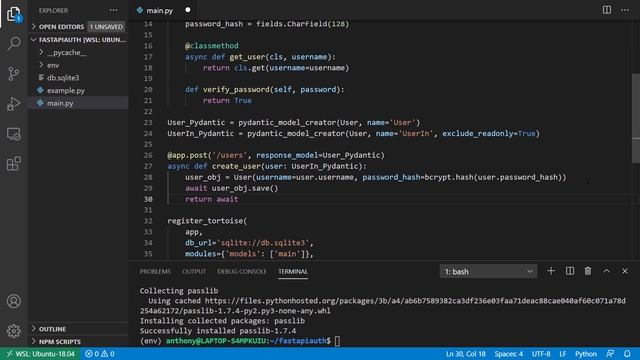Click 'return await' on line 30
Image resolution: width=640 pixels, height=360 pixels.
tap(211, 199)
